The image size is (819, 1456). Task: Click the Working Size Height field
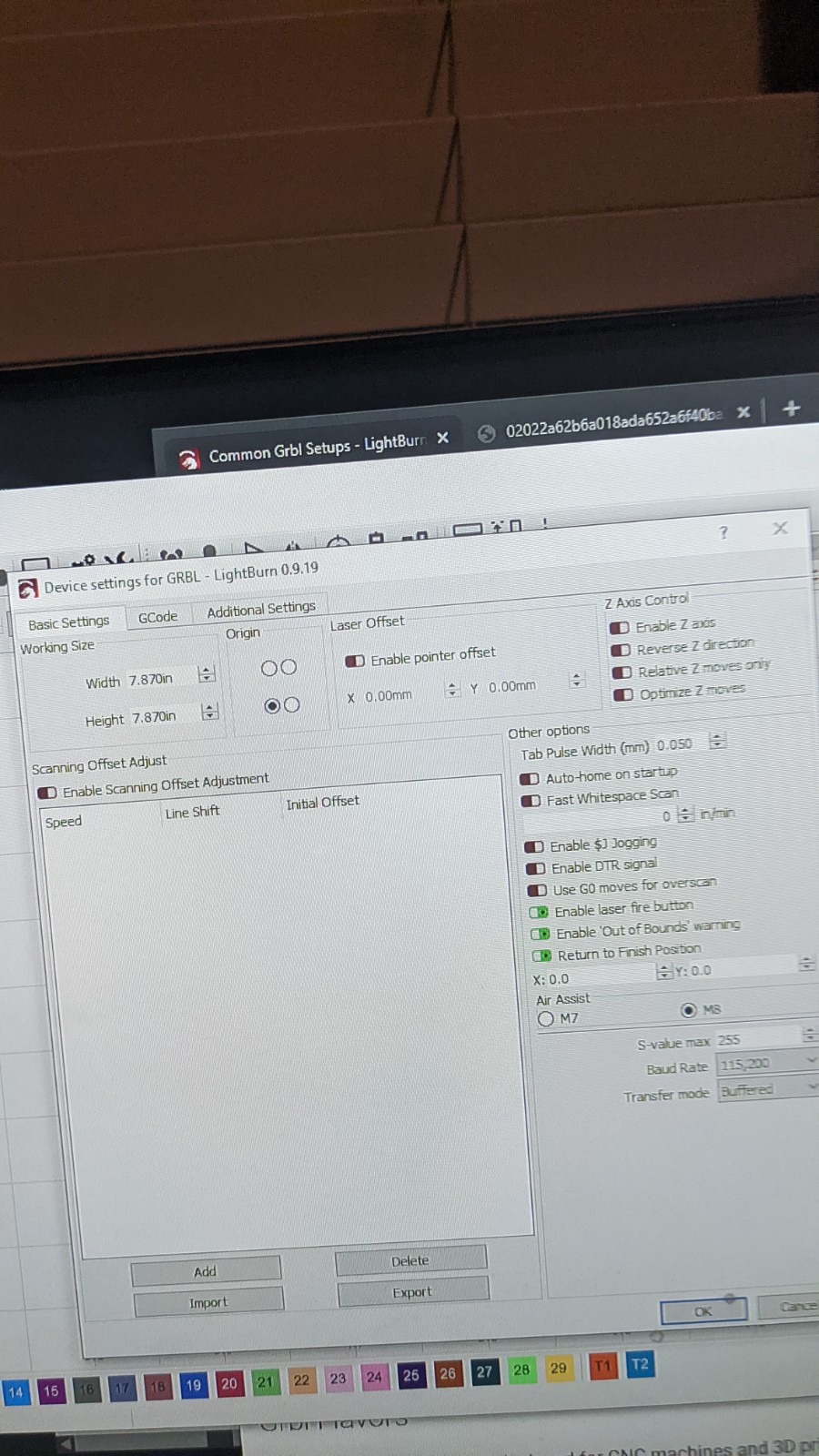point(164,716)
